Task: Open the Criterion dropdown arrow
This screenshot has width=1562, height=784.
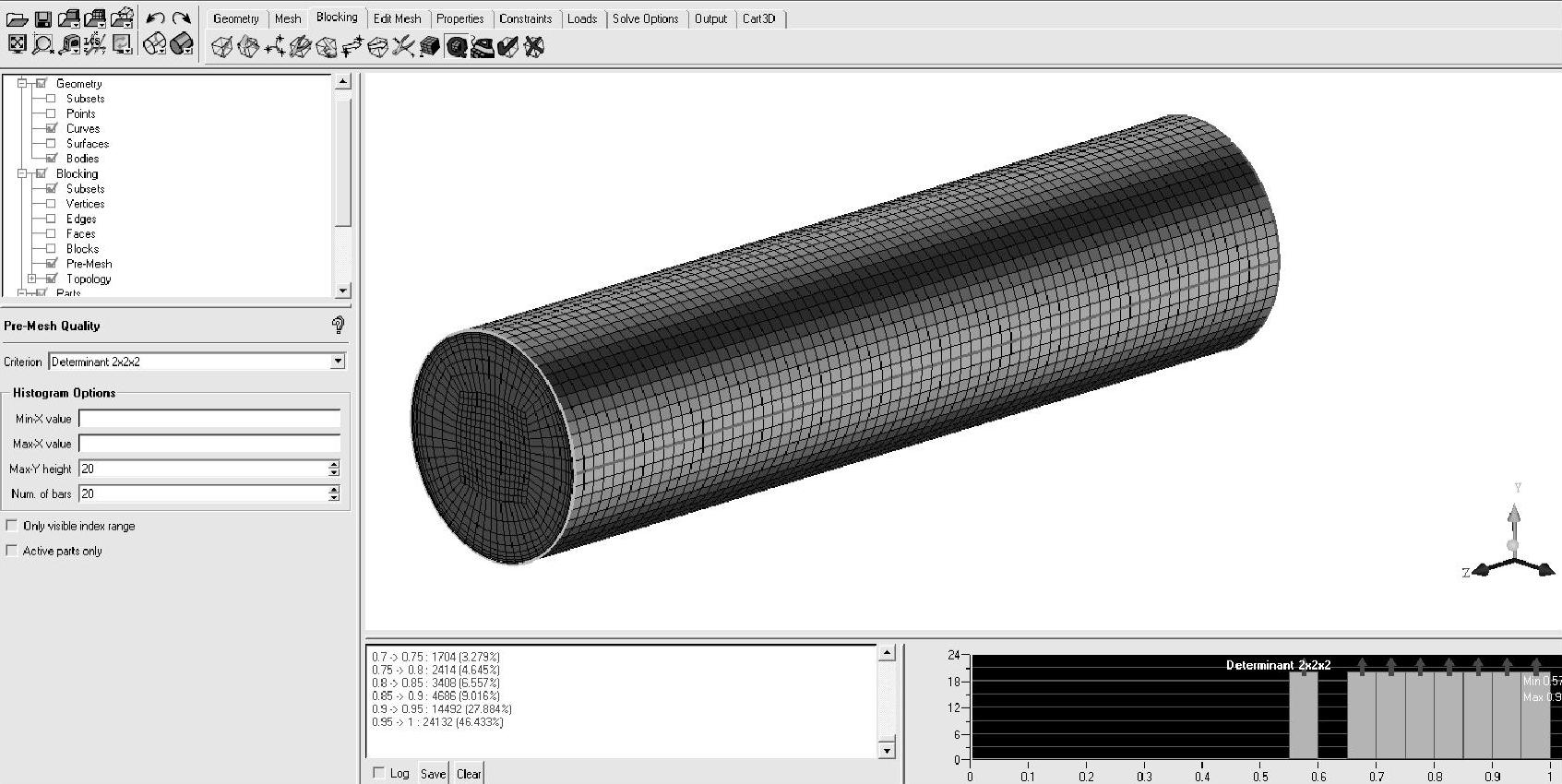Action: click(338, 361)
